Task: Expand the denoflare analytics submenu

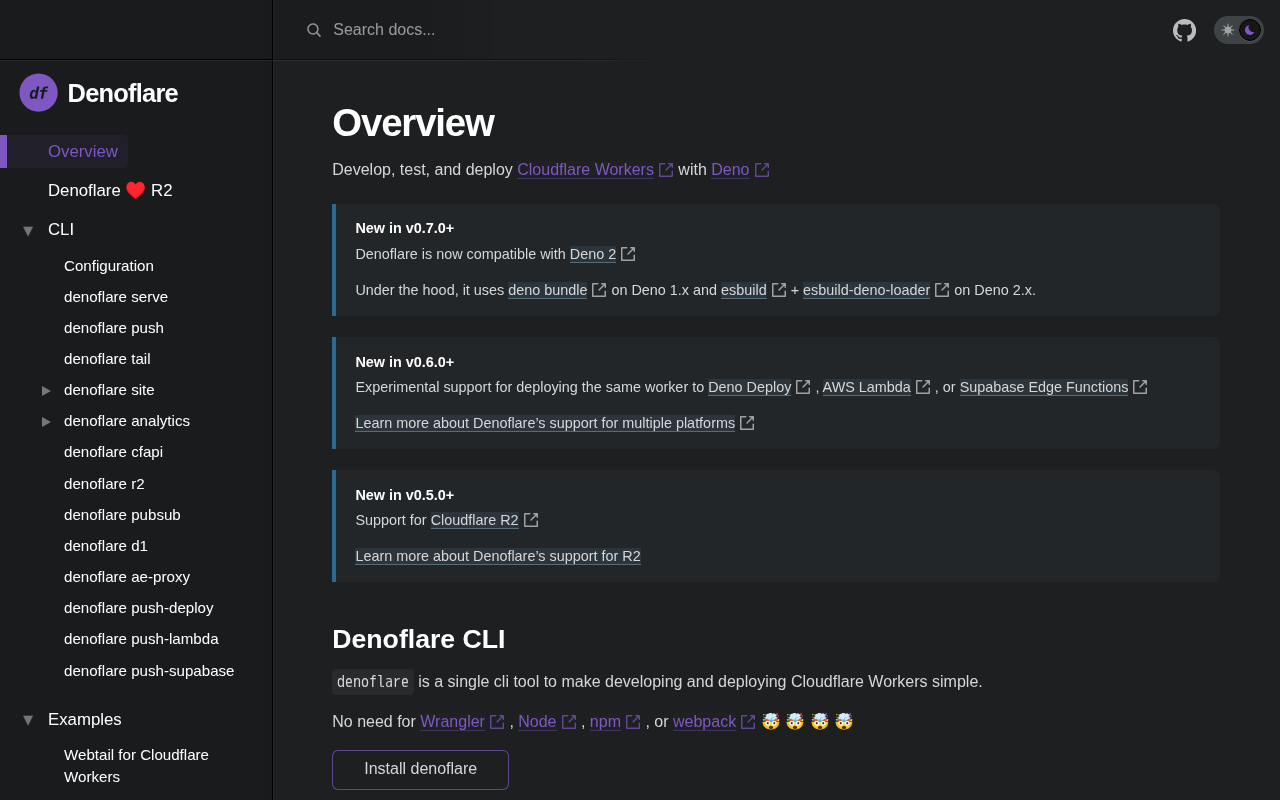Action: [x=46, y=421]
